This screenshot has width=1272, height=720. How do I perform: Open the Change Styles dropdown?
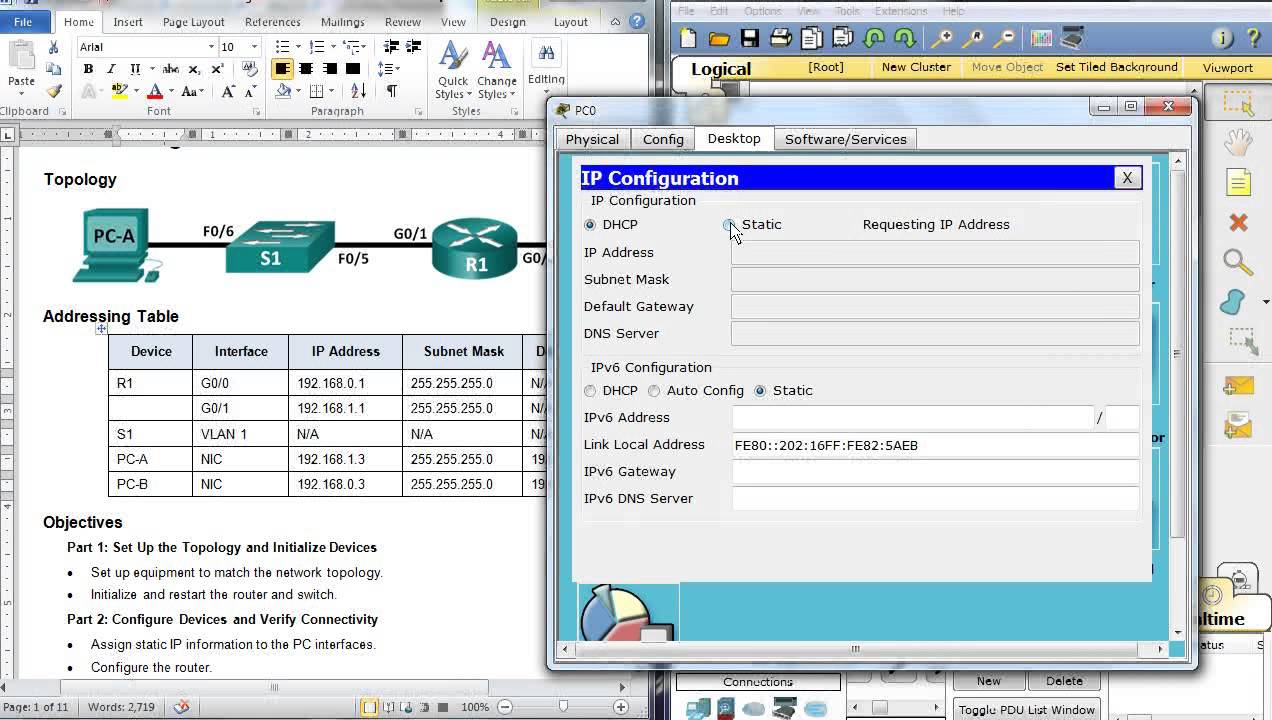point(496,71)
